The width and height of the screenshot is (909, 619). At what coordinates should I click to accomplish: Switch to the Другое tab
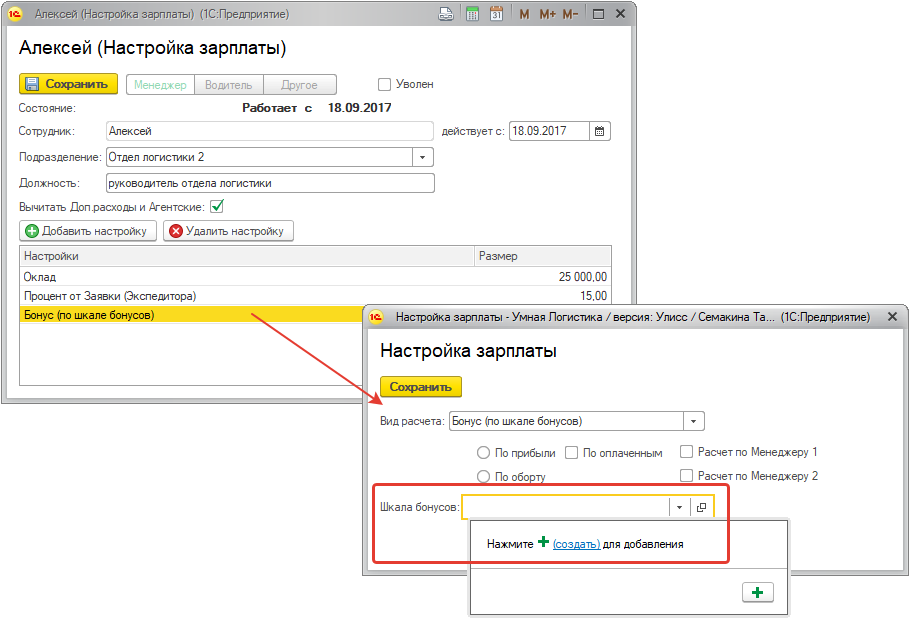point(300,85)
